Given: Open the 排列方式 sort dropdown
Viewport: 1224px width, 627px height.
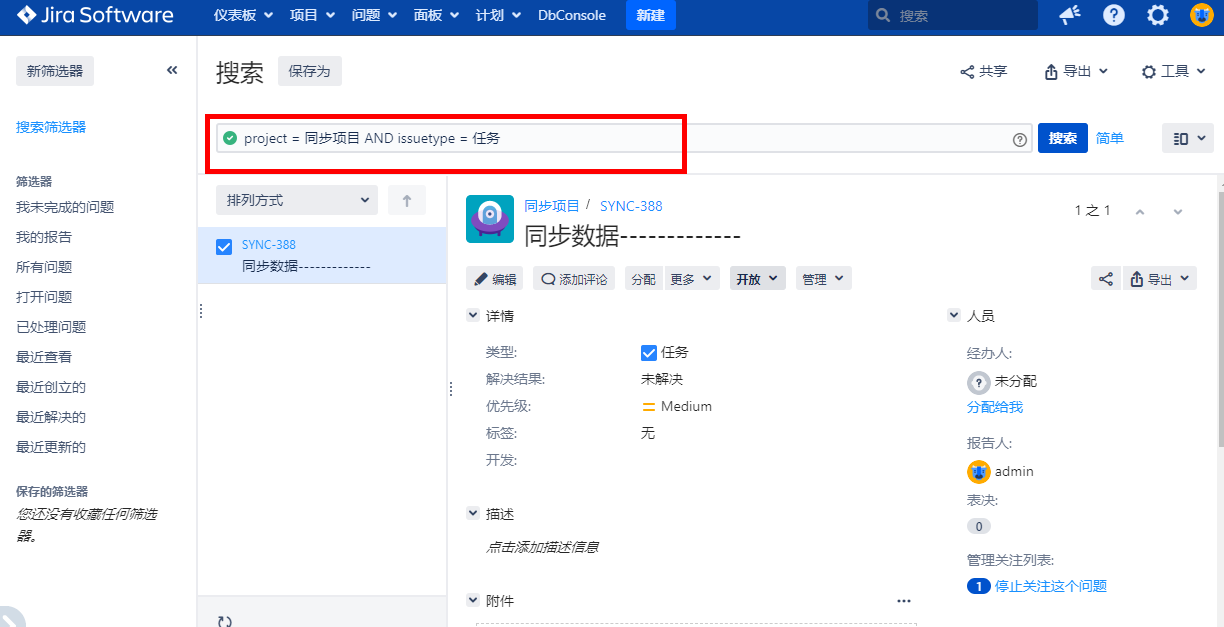Looking at the screenshot, I should pos(297,200).
